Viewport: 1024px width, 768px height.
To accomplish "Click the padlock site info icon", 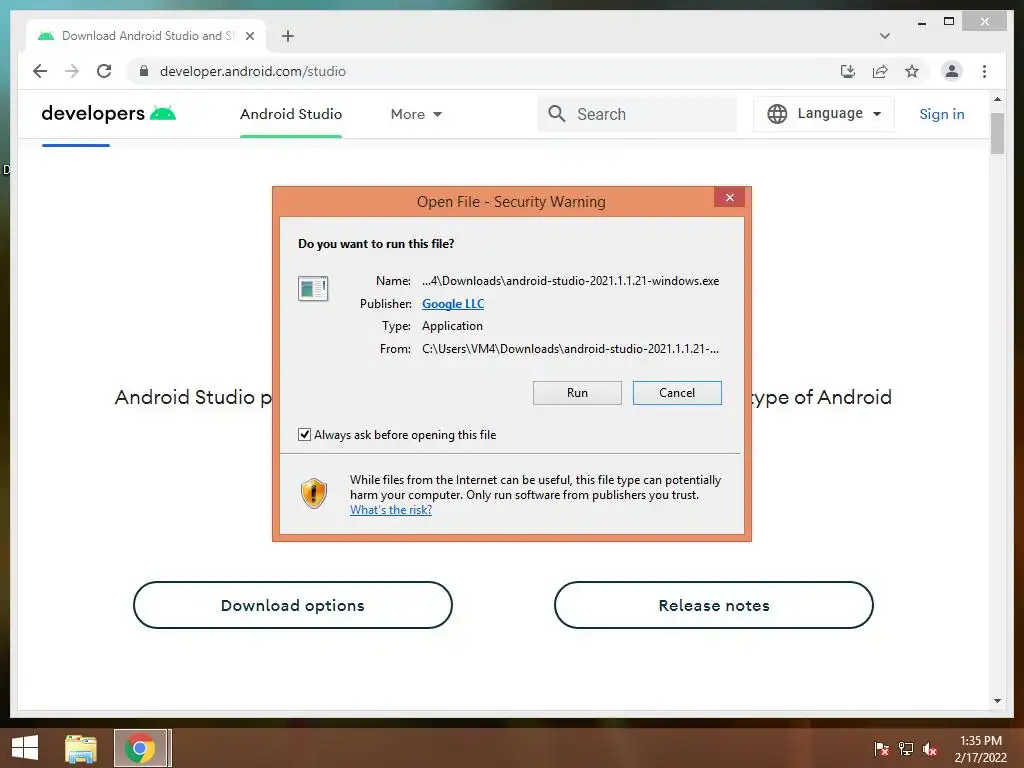I will [144, 71].
